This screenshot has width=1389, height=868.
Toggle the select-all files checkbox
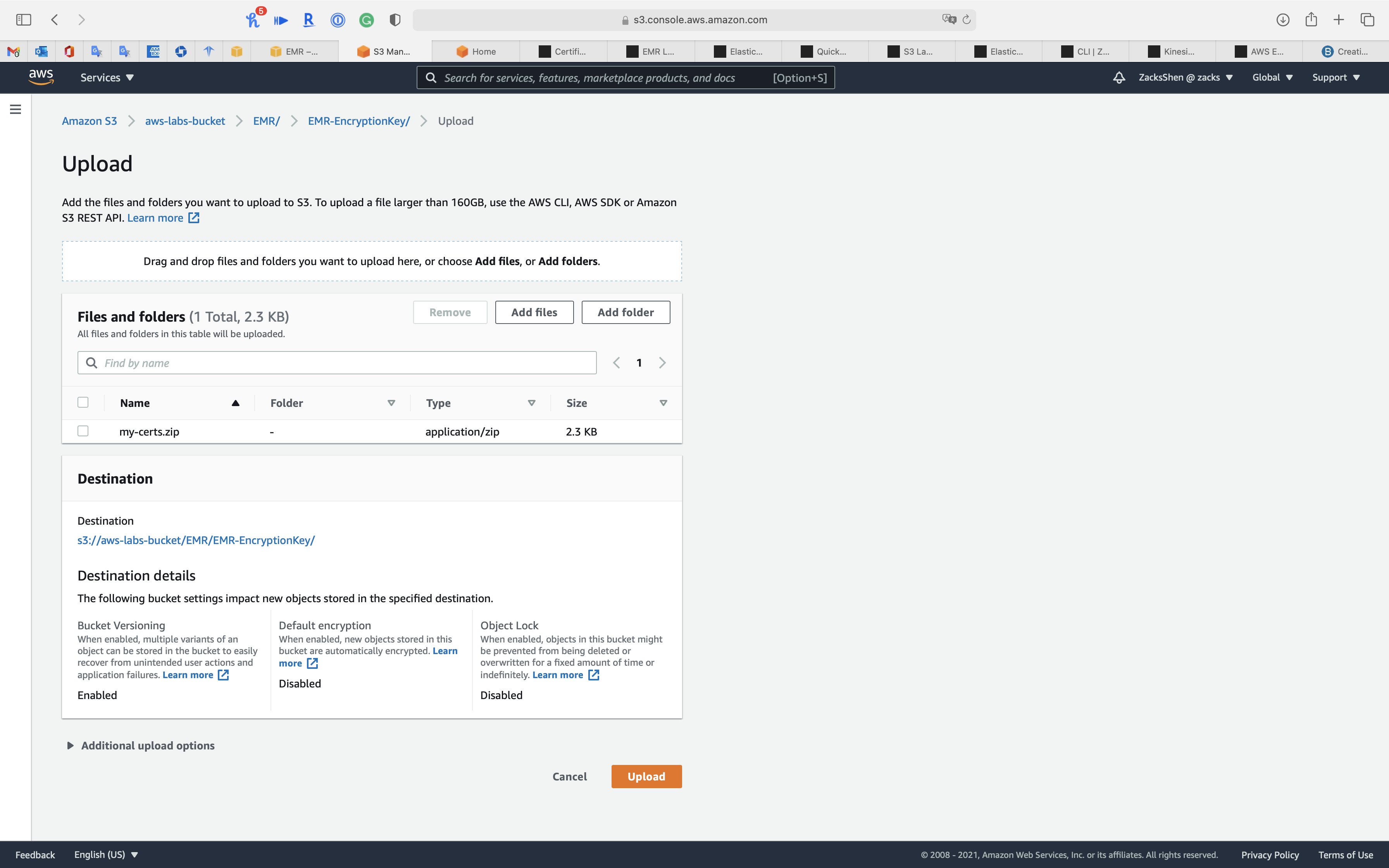[x=83, y=403]
